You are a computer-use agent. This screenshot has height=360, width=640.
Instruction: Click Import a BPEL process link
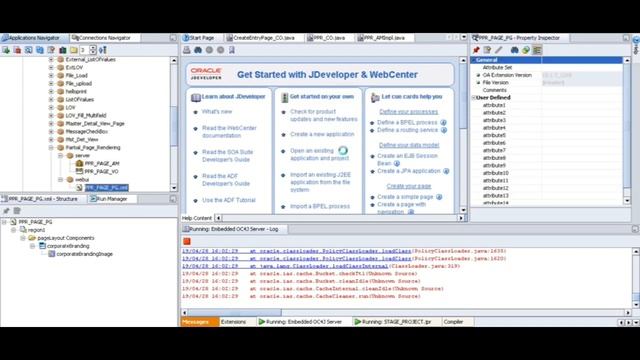pos(320,206)
